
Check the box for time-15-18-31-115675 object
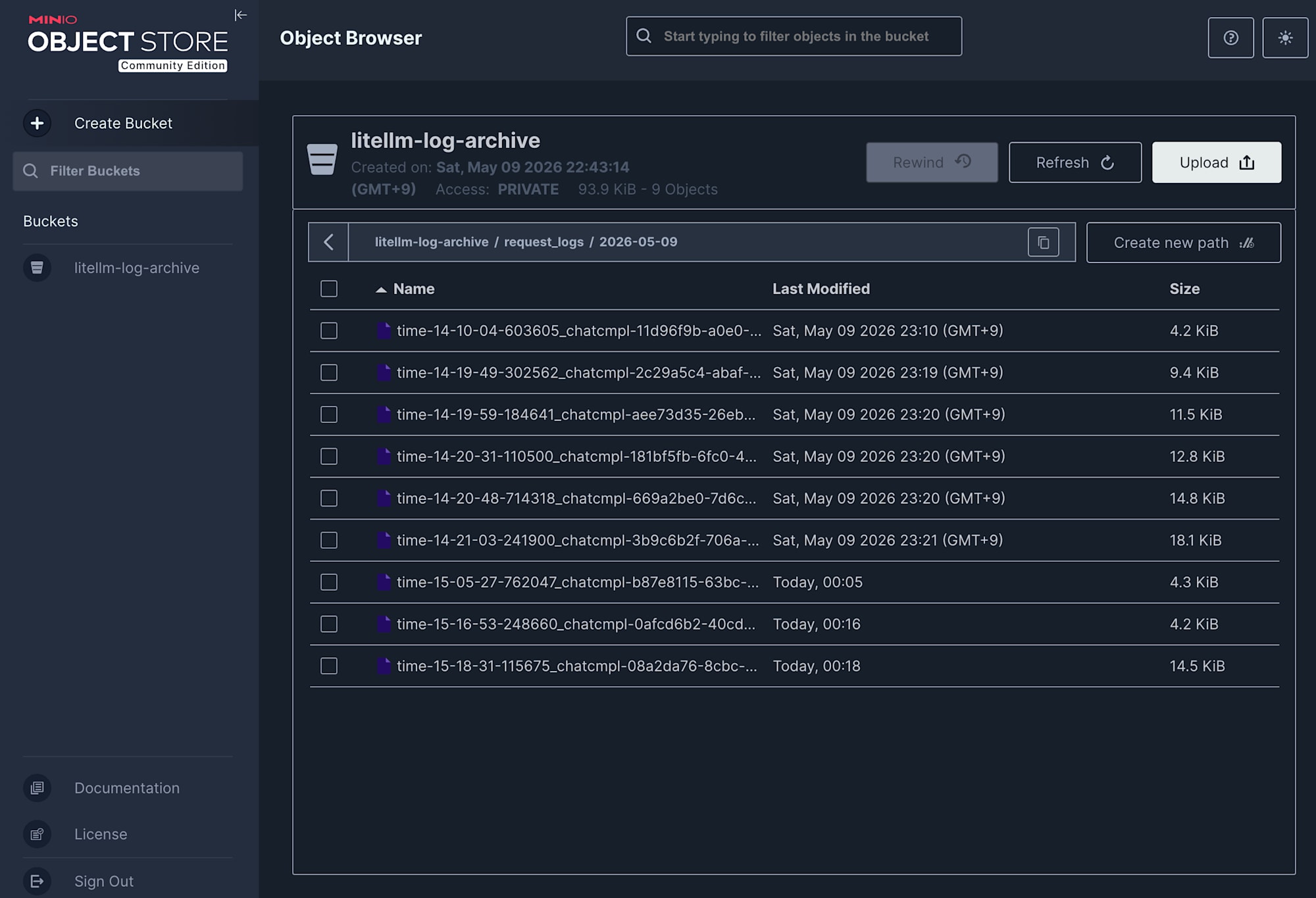point(329,666)
